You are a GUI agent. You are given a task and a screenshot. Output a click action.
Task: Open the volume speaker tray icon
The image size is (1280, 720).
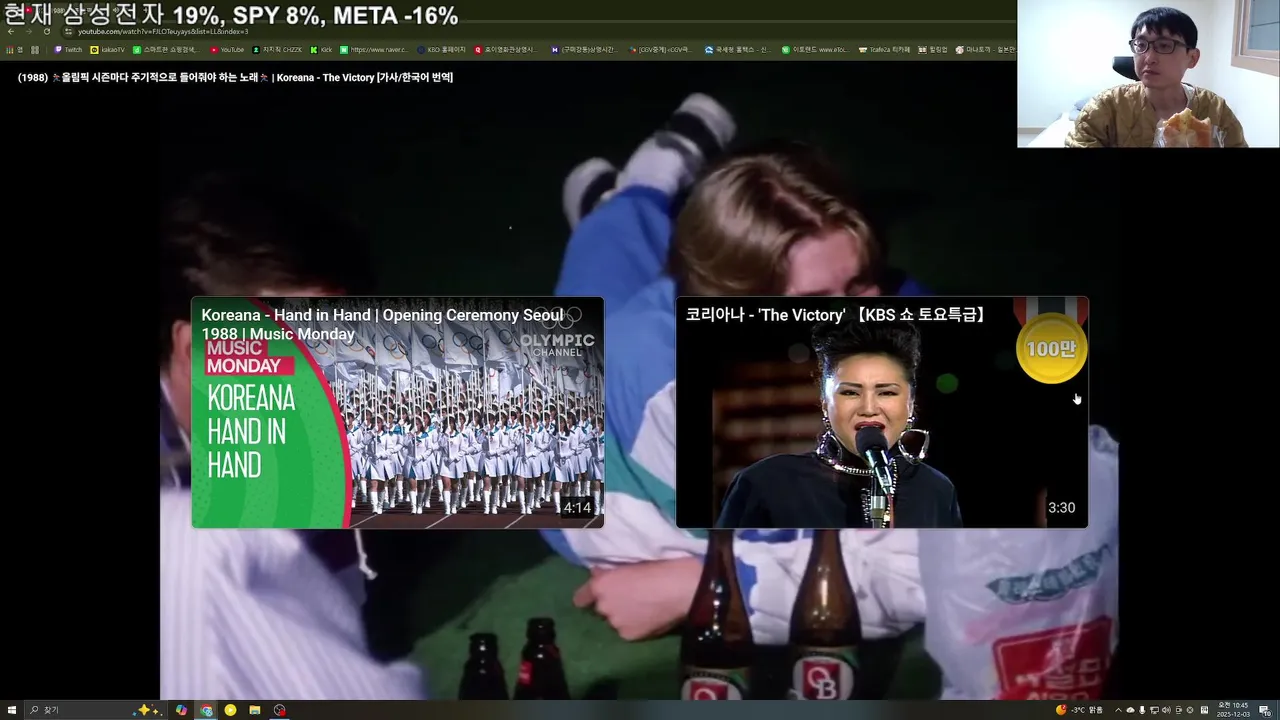point(1166,710)
